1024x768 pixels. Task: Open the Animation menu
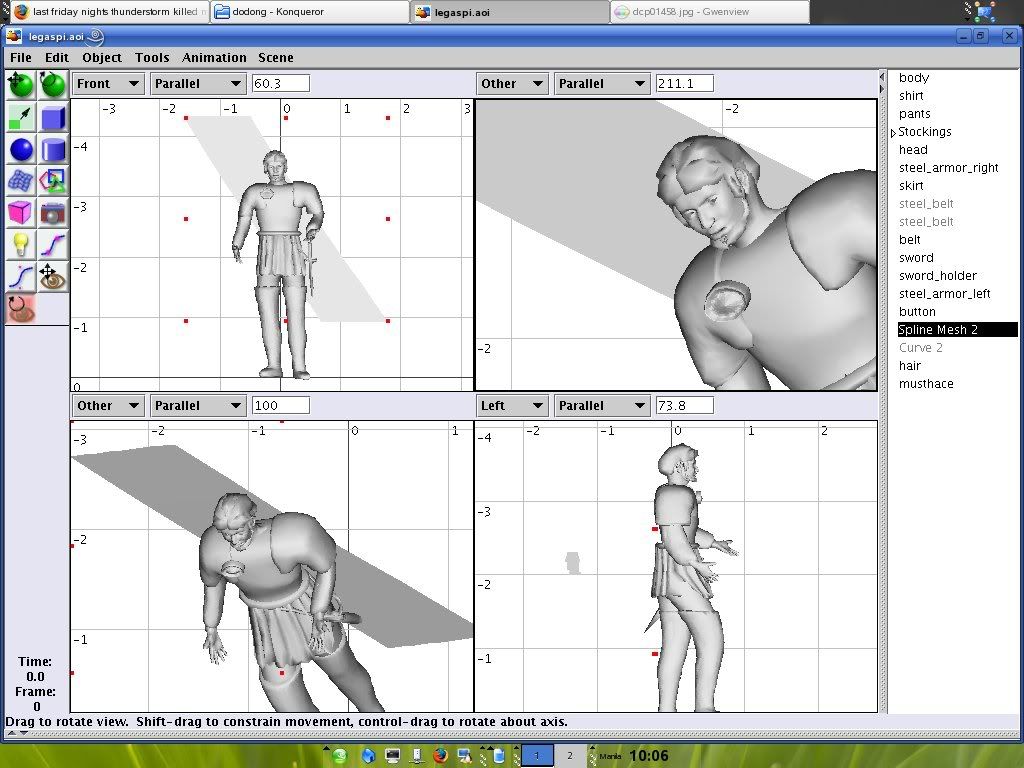click(214, 58)
